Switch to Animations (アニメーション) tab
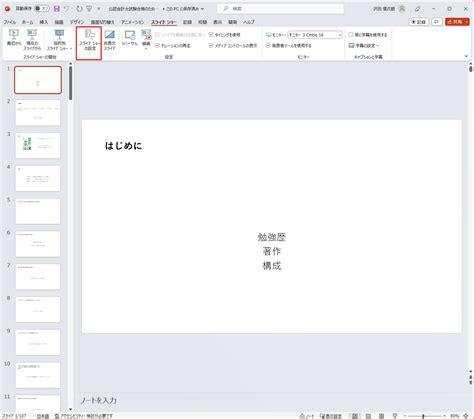Image resolution: width=474 pixels, height=419 pixels. pos(133,22)
